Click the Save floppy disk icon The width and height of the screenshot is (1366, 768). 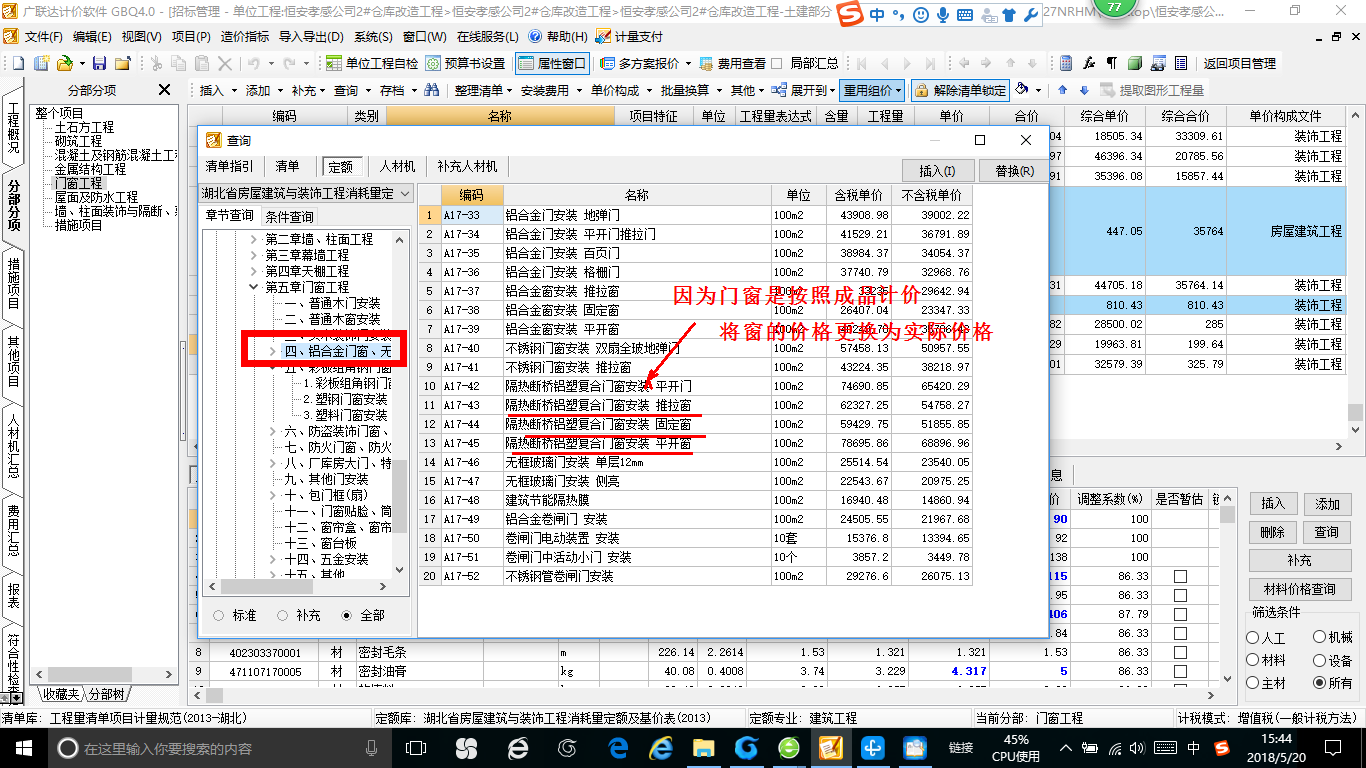101,63
